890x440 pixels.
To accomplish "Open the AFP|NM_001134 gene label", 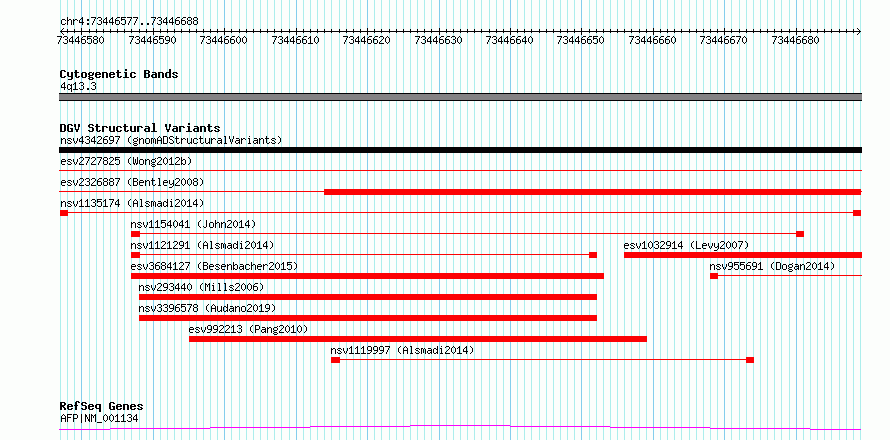I will [99, 418].
